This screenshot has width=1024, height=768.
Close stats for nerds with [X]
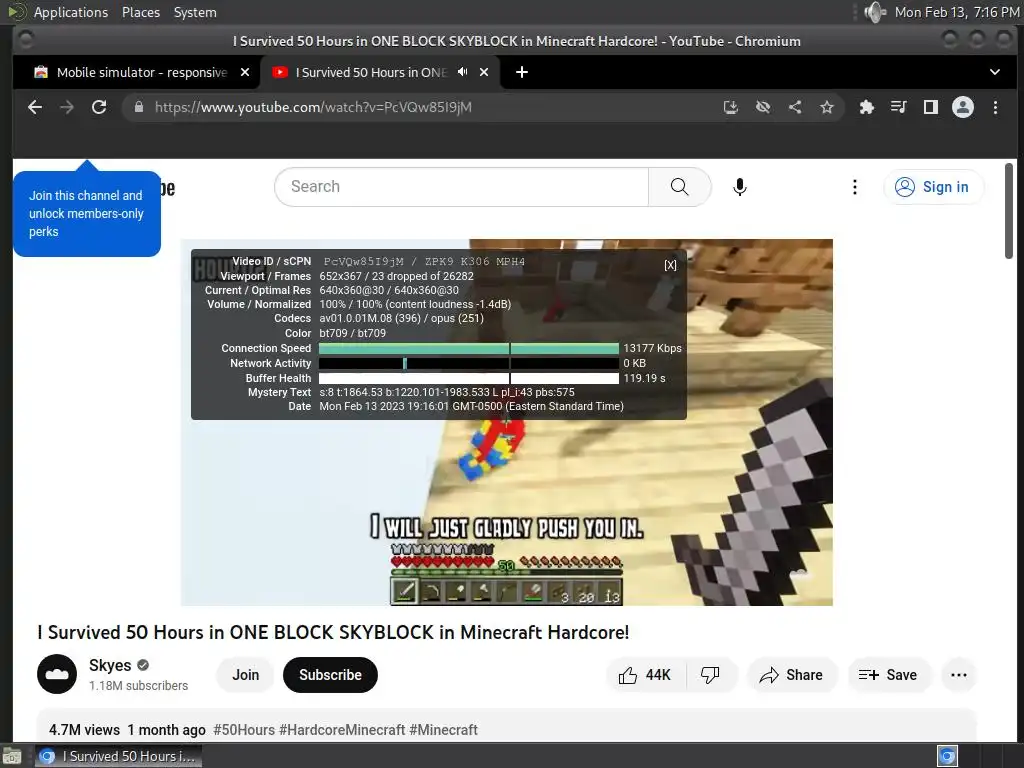670,265
